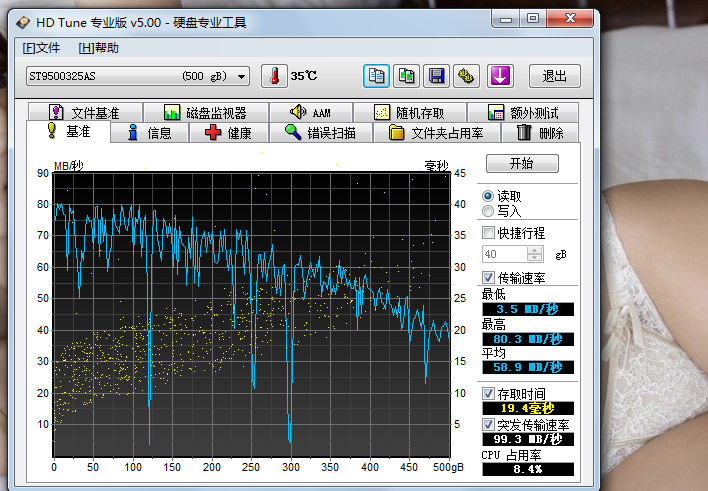Click the thermometer temperature icon
The image size is (708, 491).
(274, 76)
